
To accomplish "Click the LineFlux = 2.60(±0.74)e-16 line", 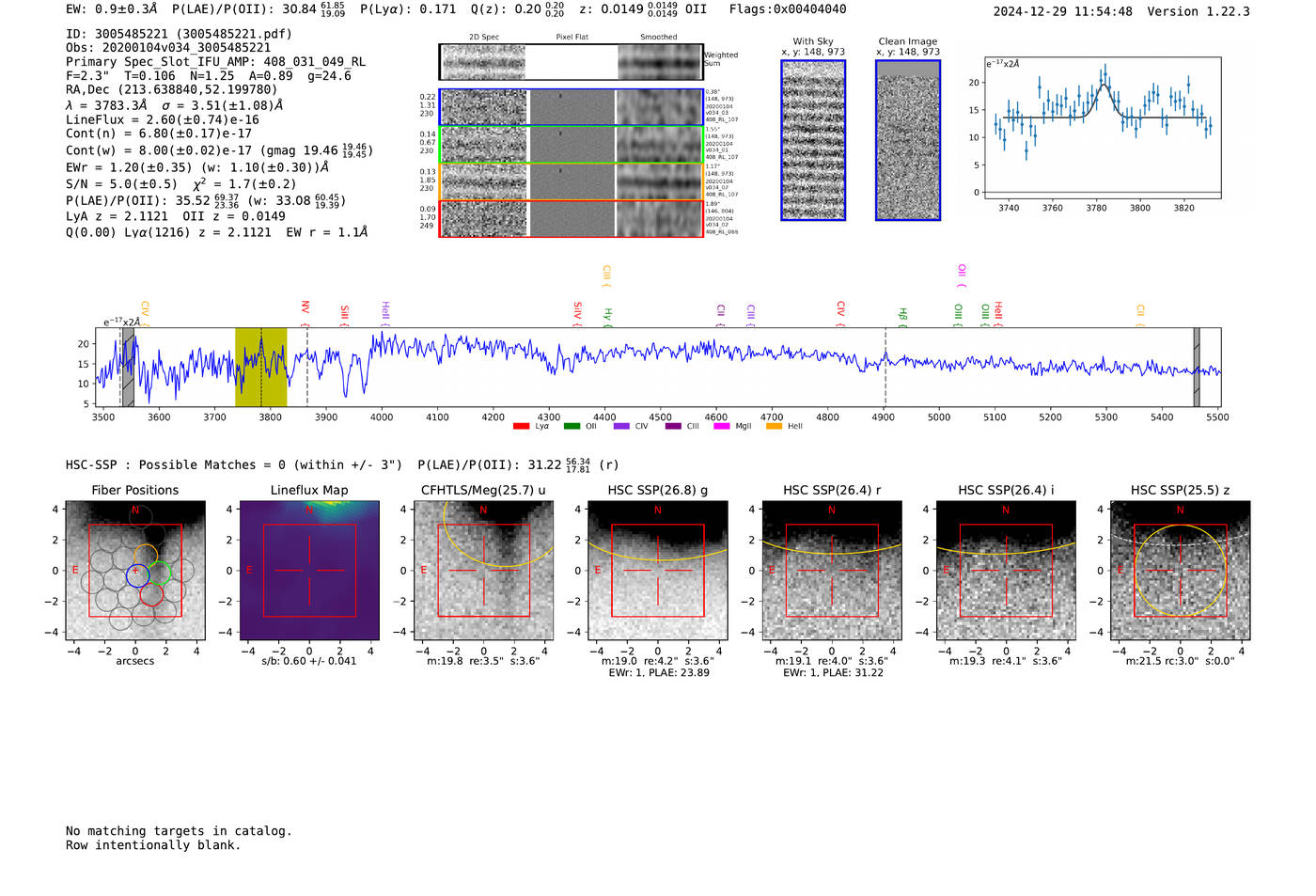I will point(163,119).
